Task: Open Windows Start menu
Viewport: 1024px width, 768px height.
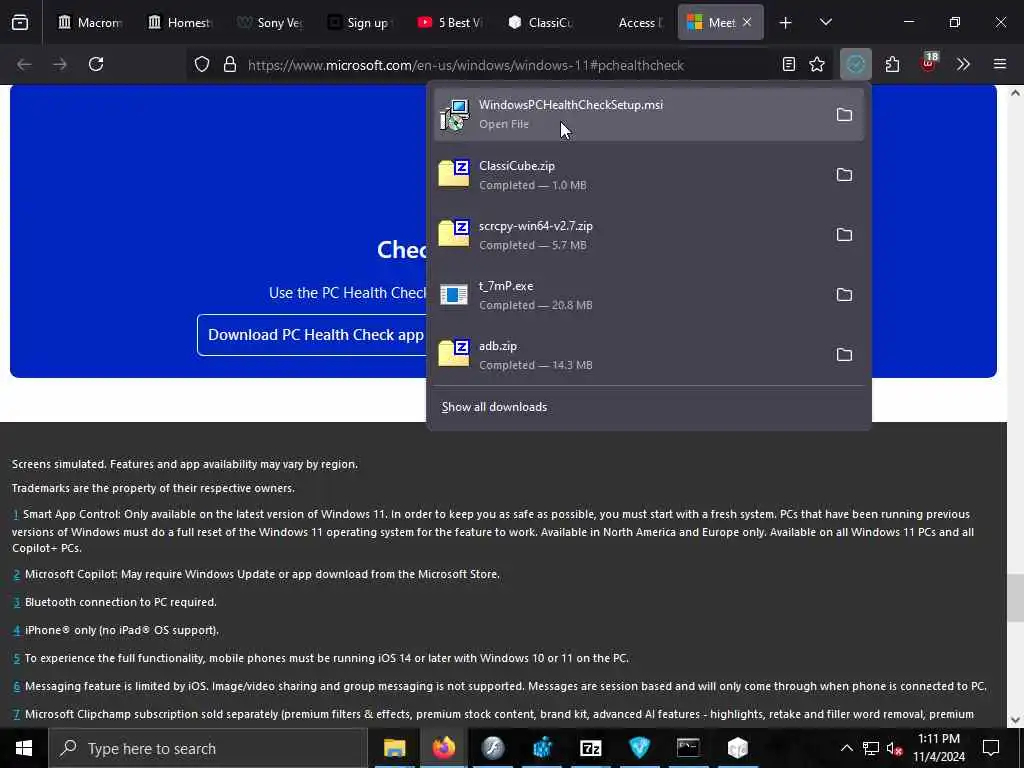Action: tap(24, 748)
